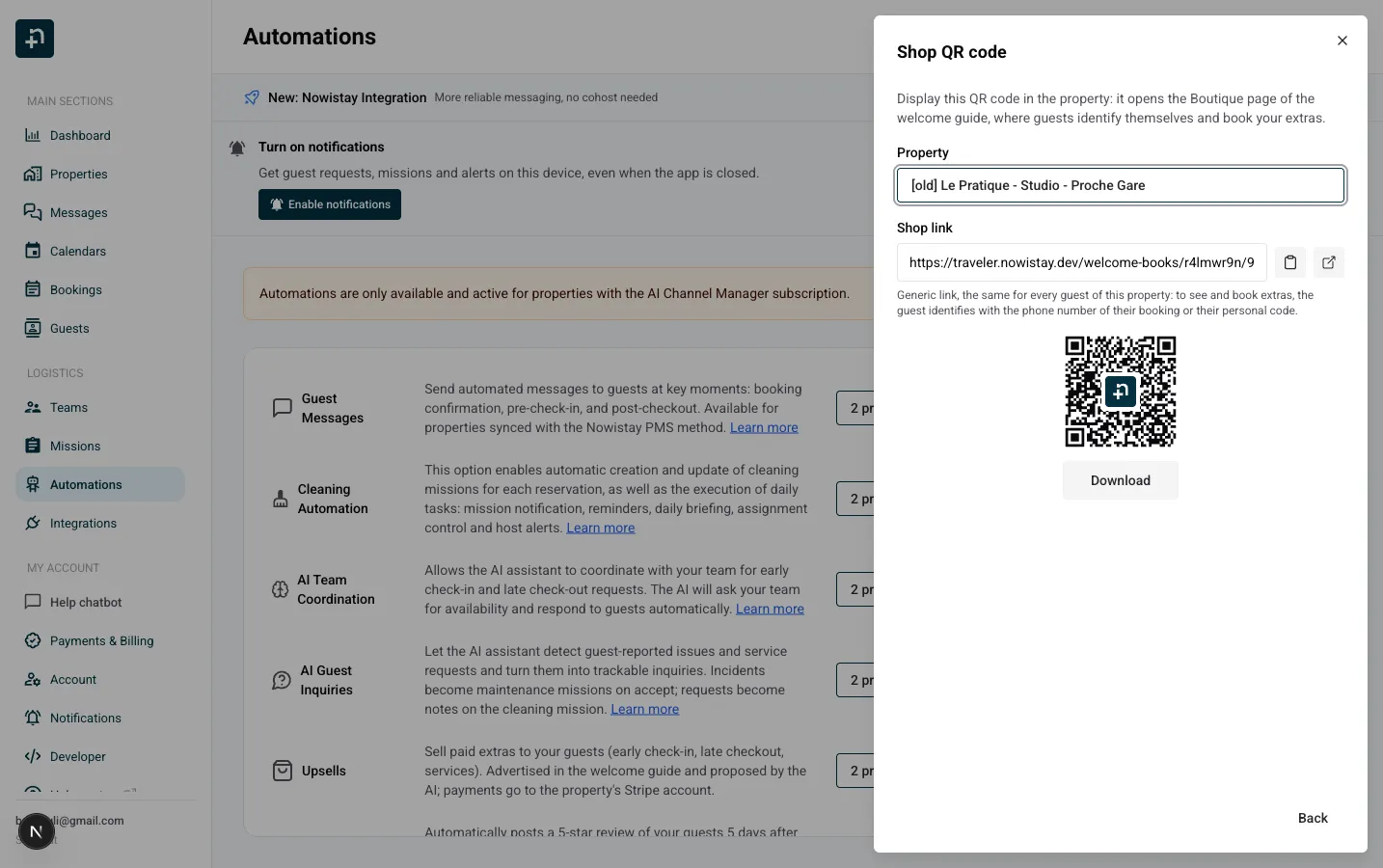Viewport: 1383px width, 868px height.
Task: Click the Back button in panel
Action: pos(1313,818)
